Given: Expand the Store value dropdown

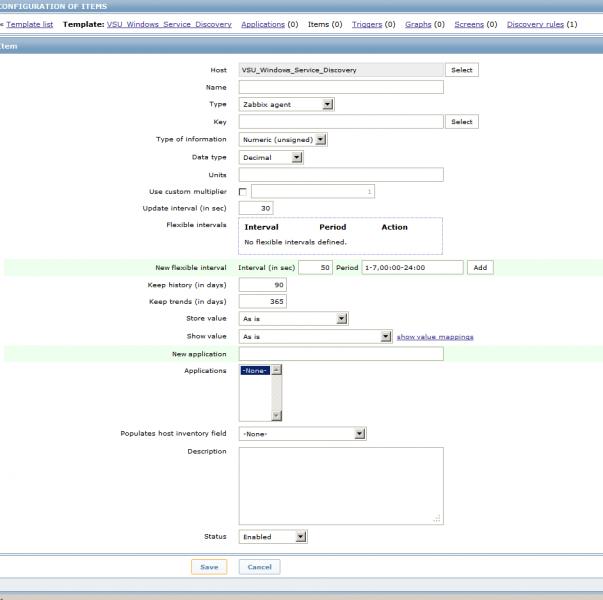Looking at the screenshot, I should tap(293, 318).
